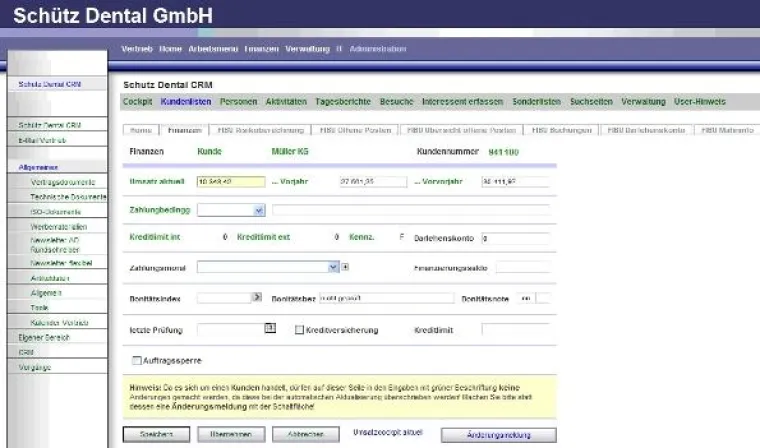760x448 pixels.
Task: Click the wide text field beside Zahlungbedingg
Action: 411,210
